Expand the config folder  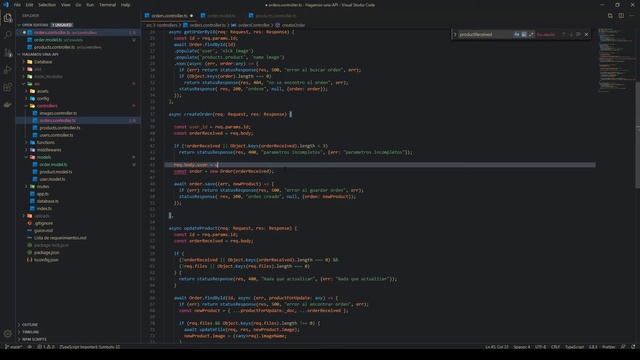coord(43,99)
